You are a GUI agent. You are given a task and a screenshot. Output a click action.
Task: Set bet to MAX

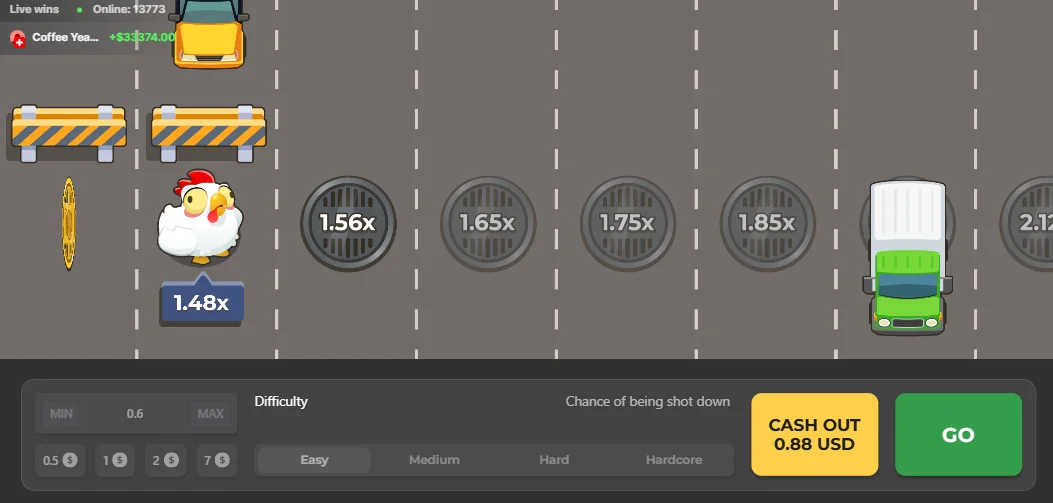[210, 414]
